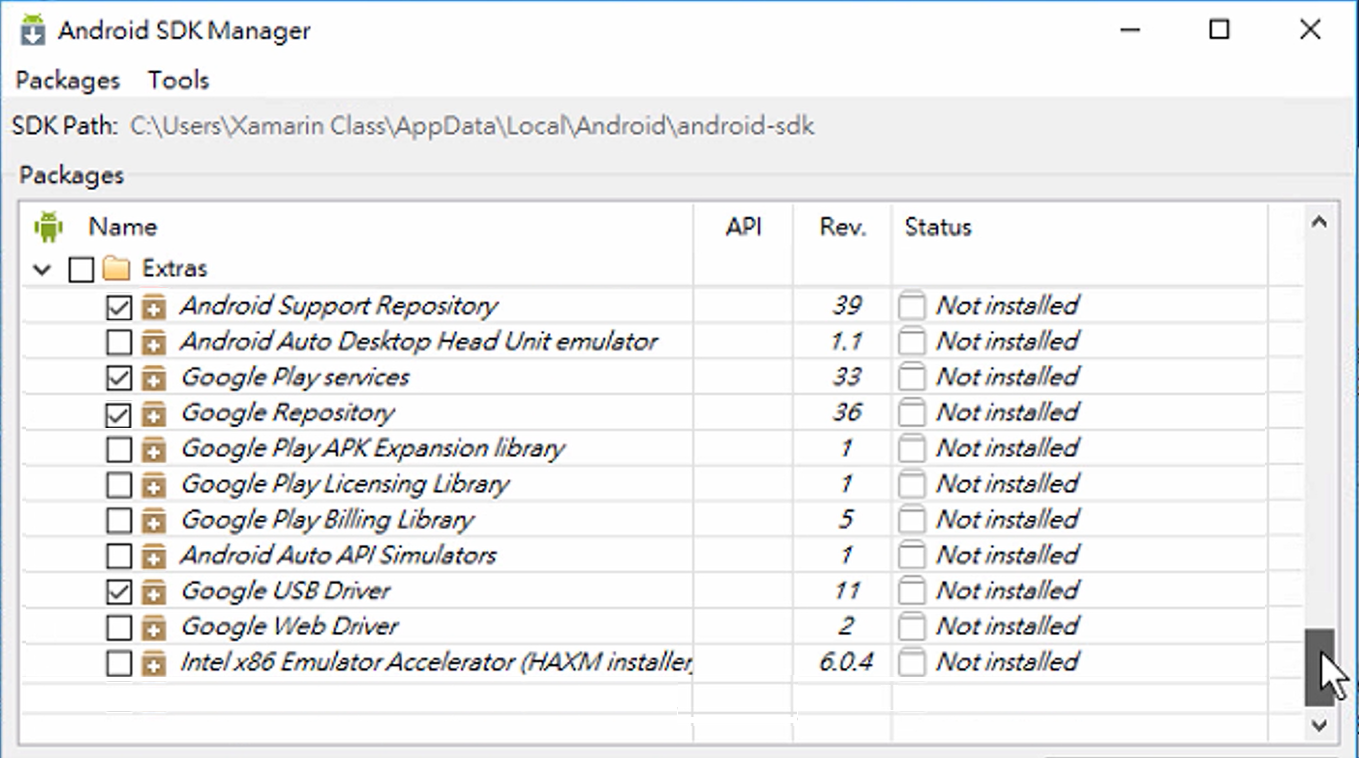The width and height of the screenshot is (1359, 758).
Task: Click status icon for Android Support Repository
Action: point(911,306)
